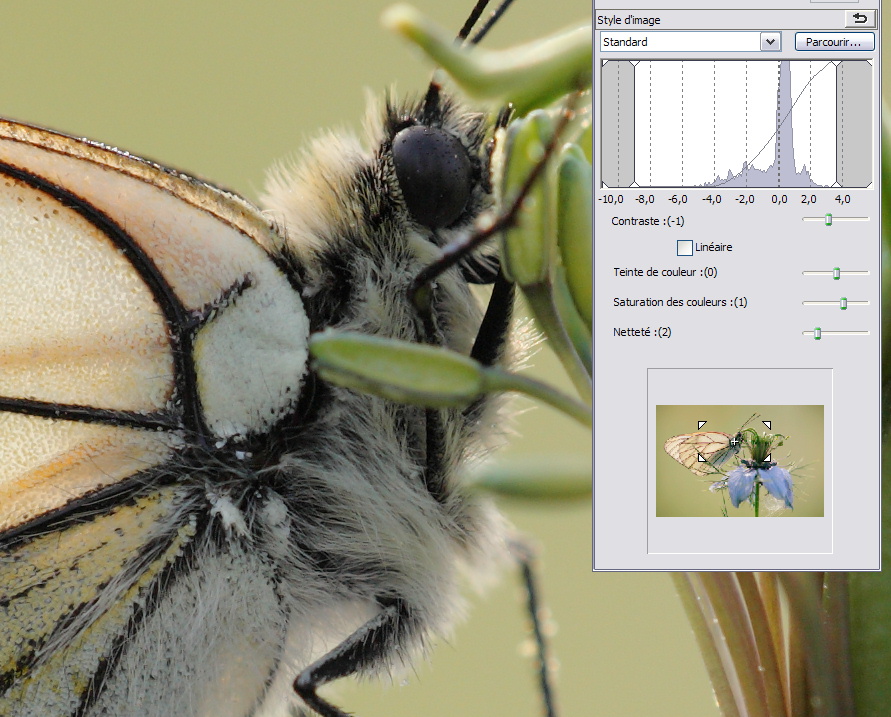The height and width of the screenshot is (717, 891).
Task: Click the histogram tone curve graph
Action: 736,124
